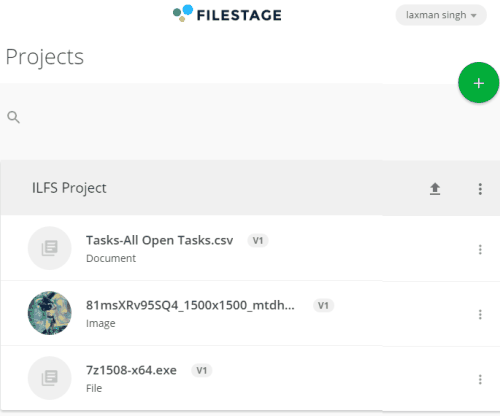Viewport: 500px width, 416px height.
Task: Open the laxman singh user dropdown
Action: click(441, 15)
